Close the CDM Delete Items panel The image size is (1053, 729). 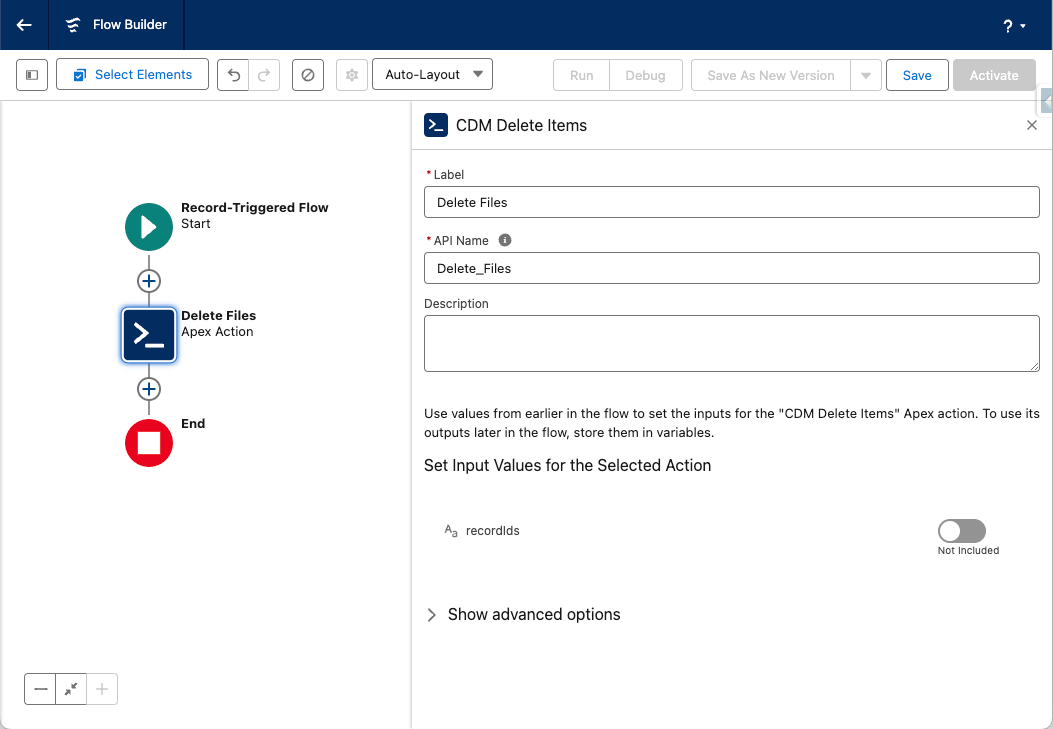click(1031, 125)
